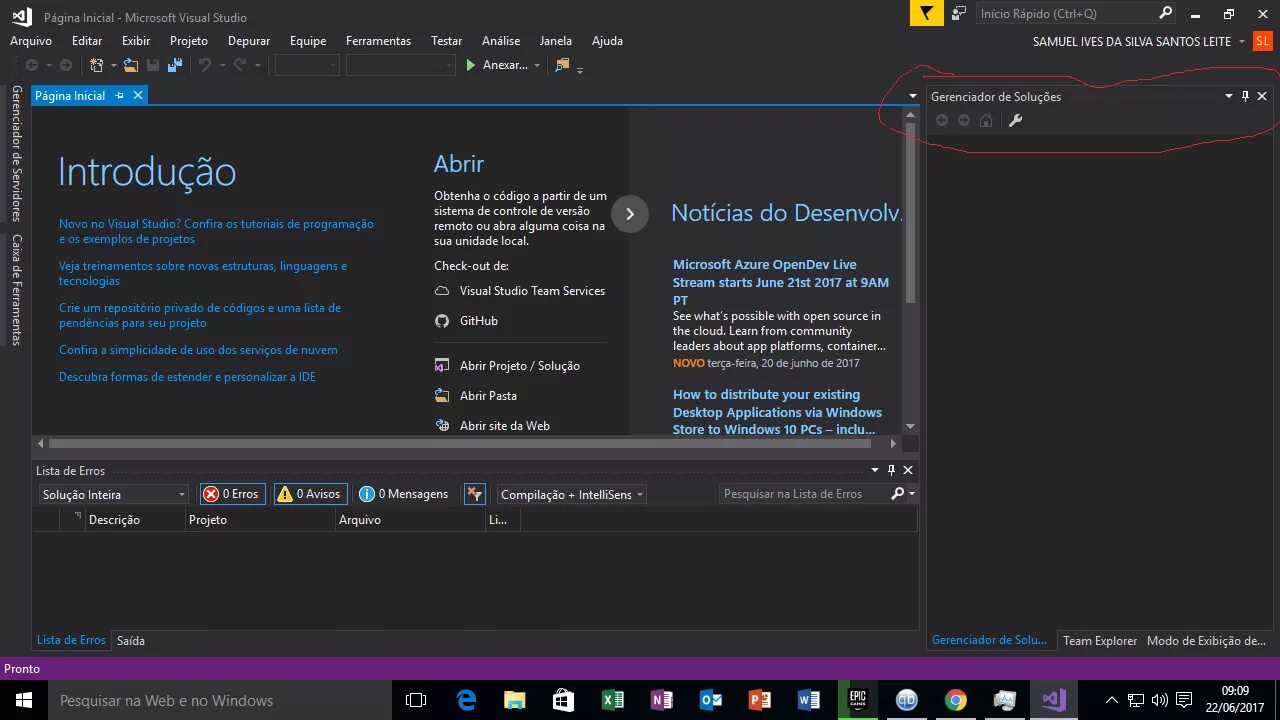
Task: Switch to the Team Explorer tab
Action: pos(1100,640)
